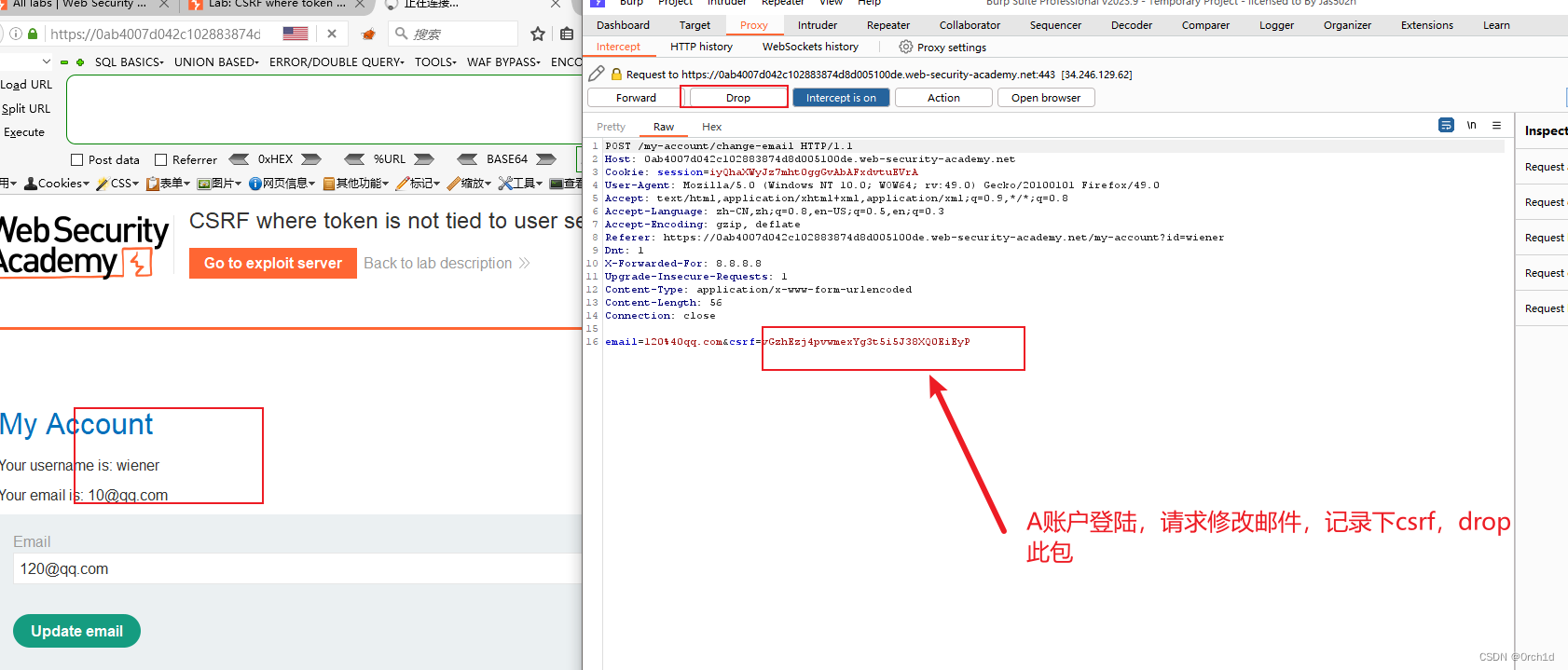Click the left arrow beside 0xHEX

point(239,159)
